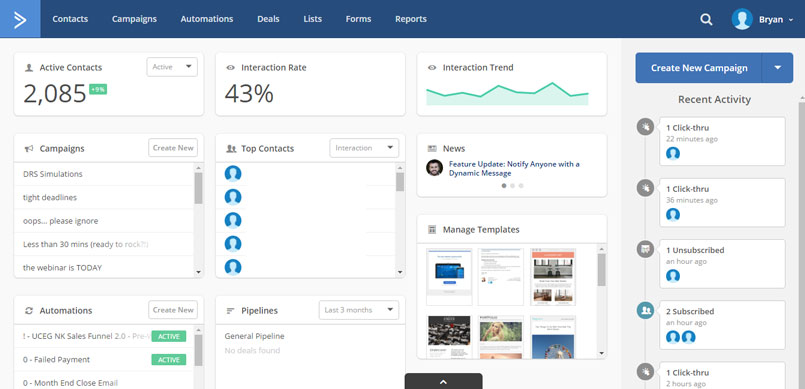This screenshot has width=805, height=389.
Task: Open first Top Contacts avatar
Action: 233,174
